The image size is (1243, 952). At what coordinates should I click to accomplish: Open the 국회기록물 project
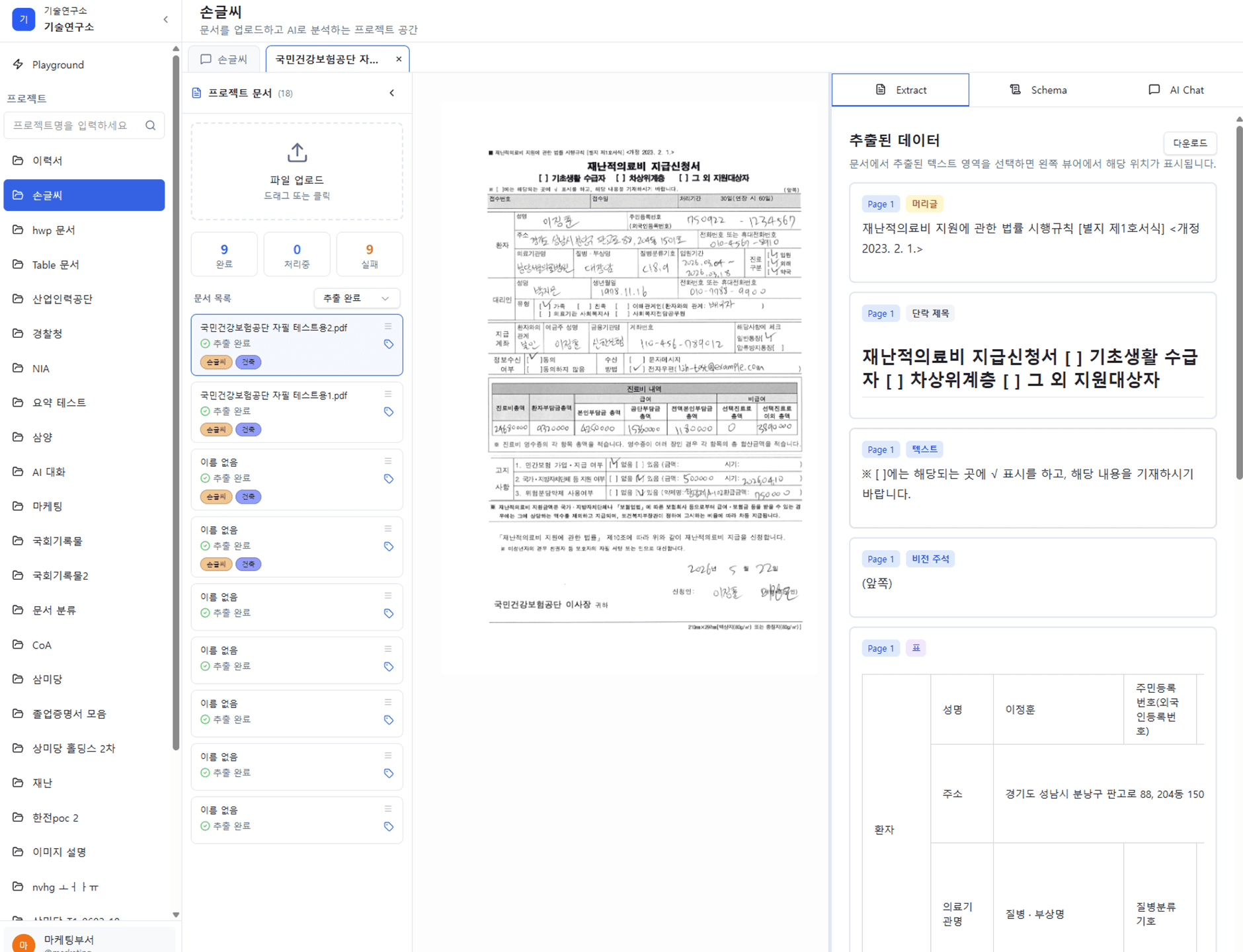[x=84, y=541]
